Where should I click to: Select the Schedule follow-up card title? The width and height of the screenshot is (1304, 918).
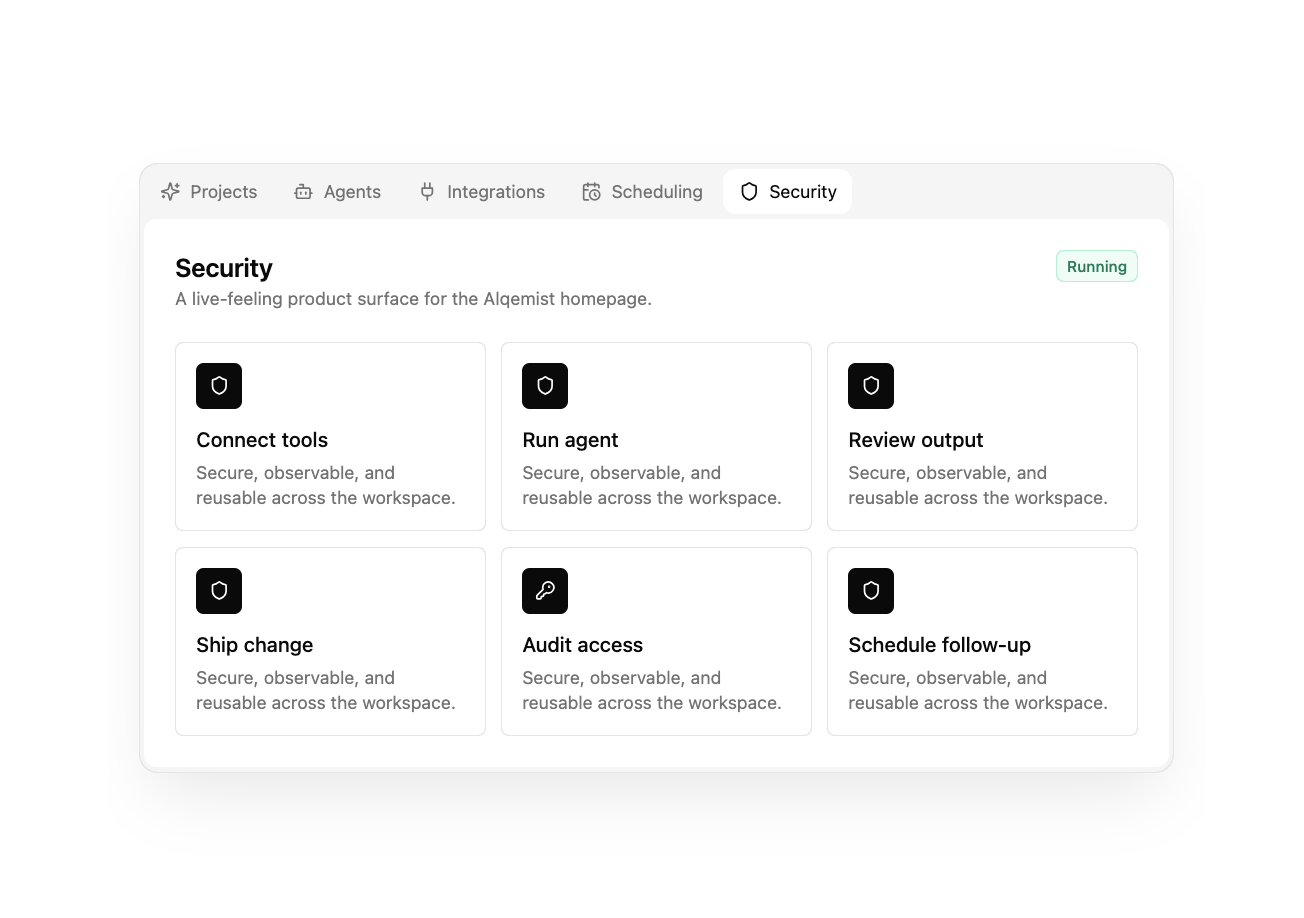(940, 645)
